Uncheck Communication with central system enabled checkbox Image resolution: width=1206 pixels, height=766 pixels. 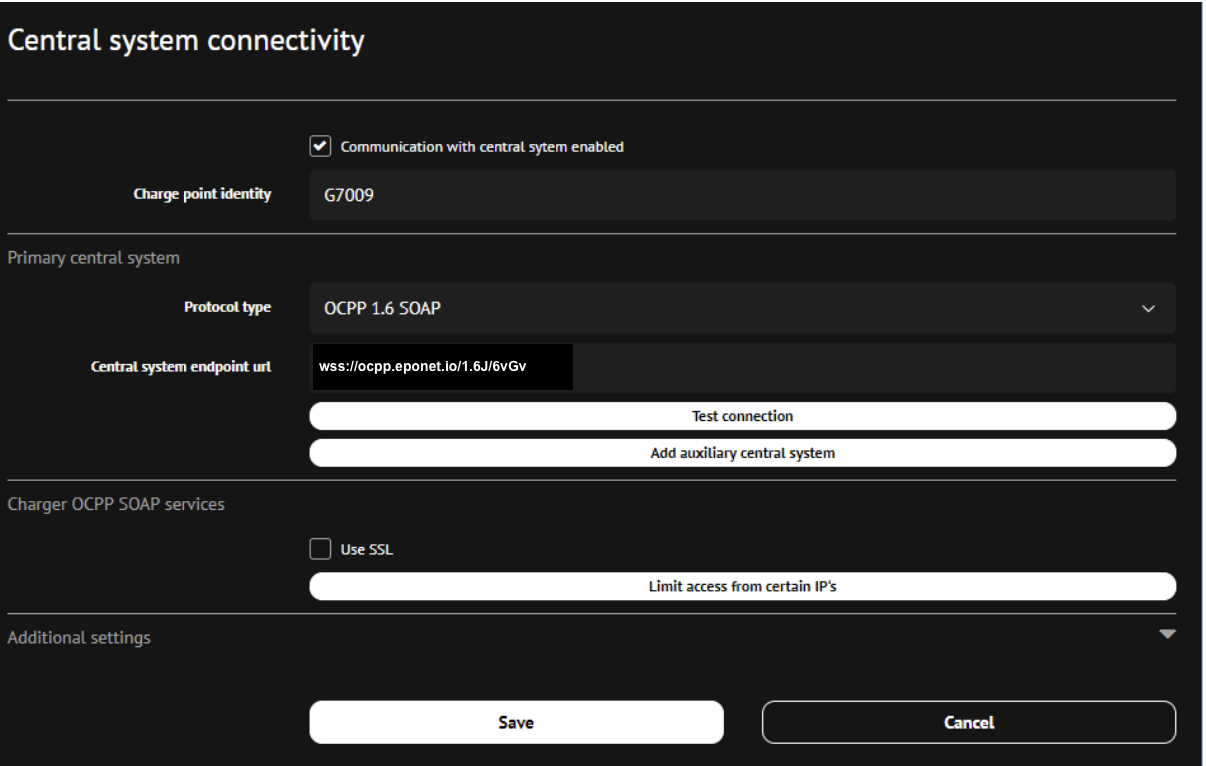(320, 147)
